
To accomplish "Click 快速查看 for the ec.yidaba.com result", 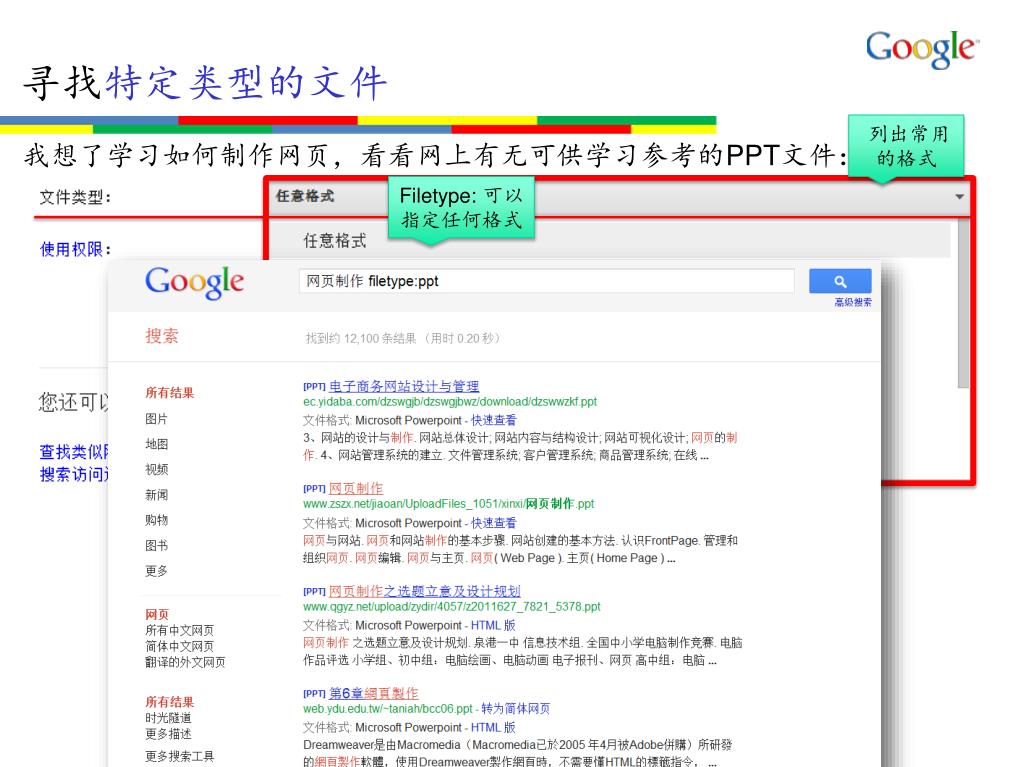I will [x=494, y=420].
